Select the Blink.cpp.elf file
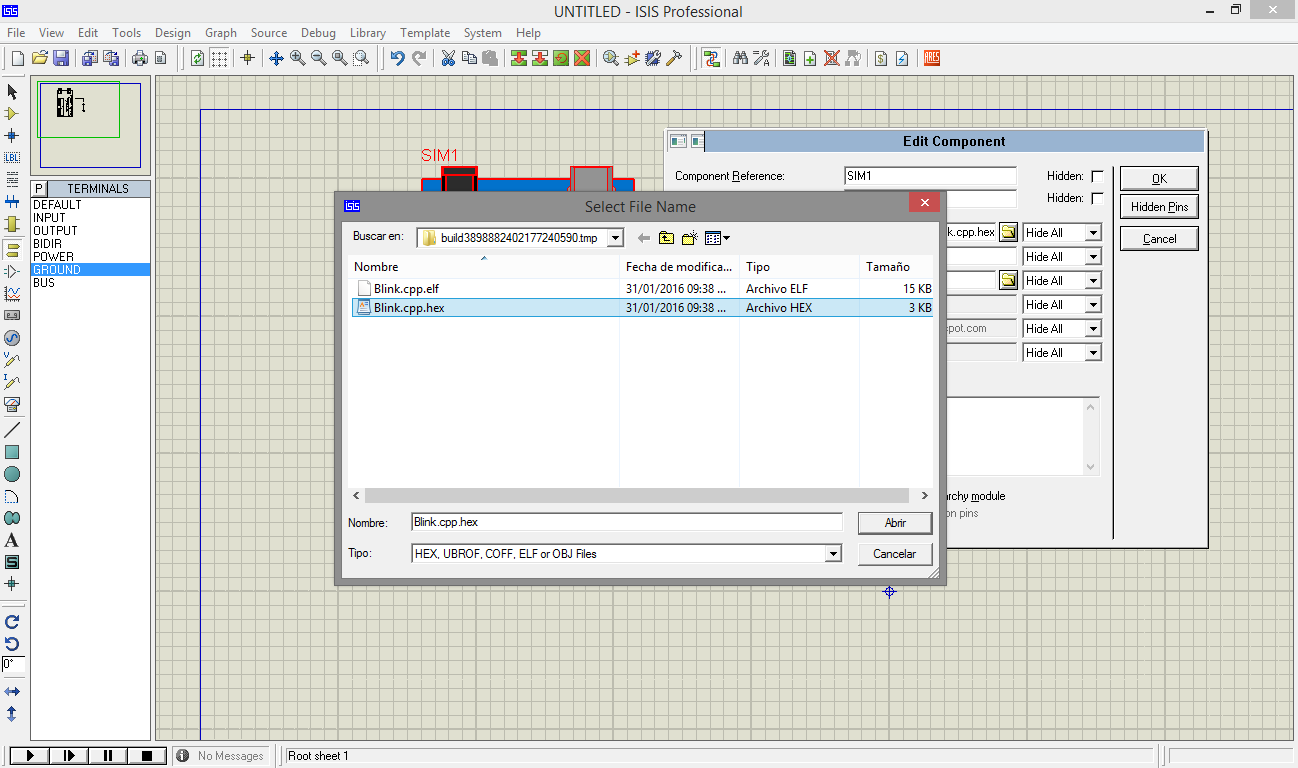The image size is (1298, 768). tap(406, 288)
